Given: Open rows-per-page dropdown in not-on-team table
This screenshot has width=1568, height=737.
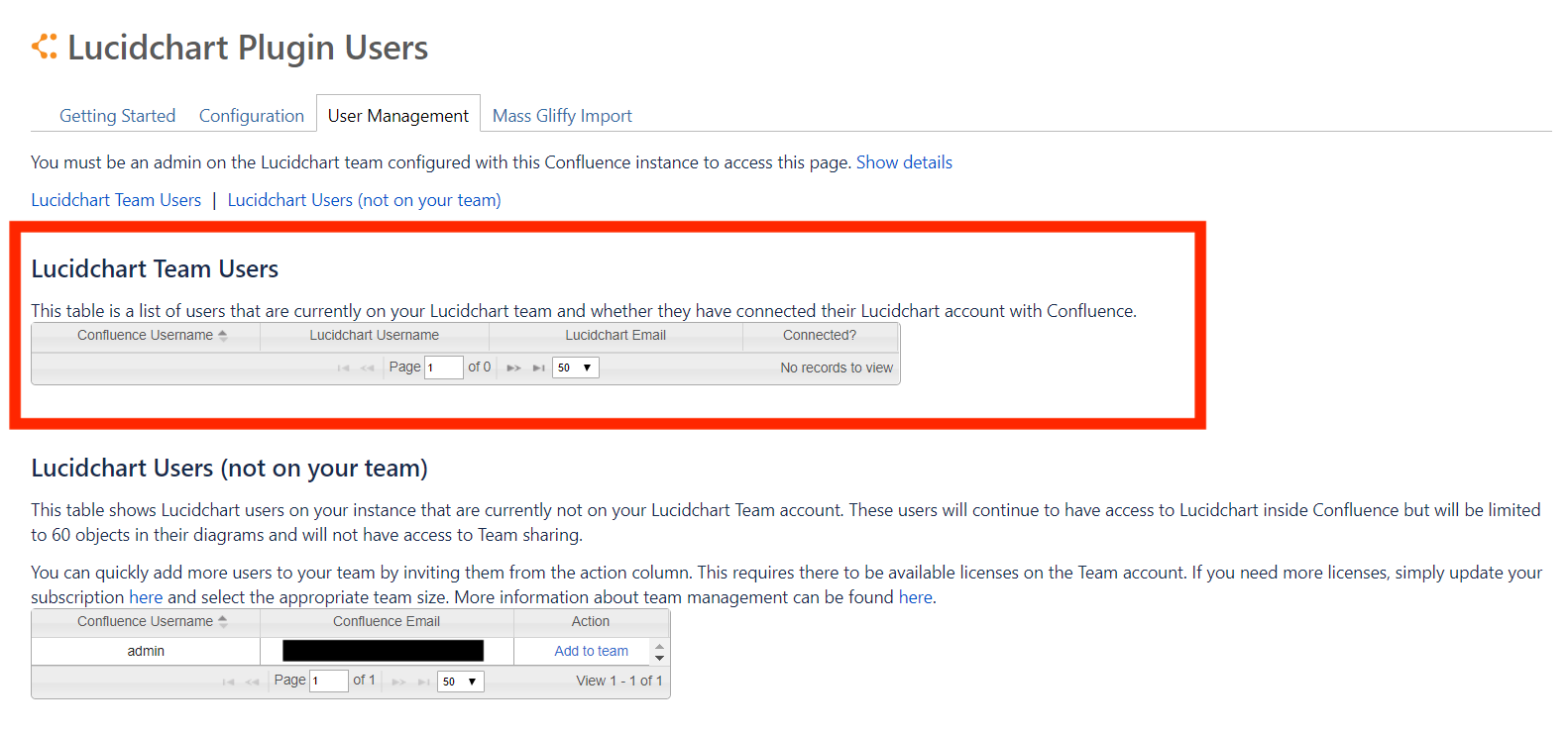Looking at the screenshot, I should tap(460, 682).
